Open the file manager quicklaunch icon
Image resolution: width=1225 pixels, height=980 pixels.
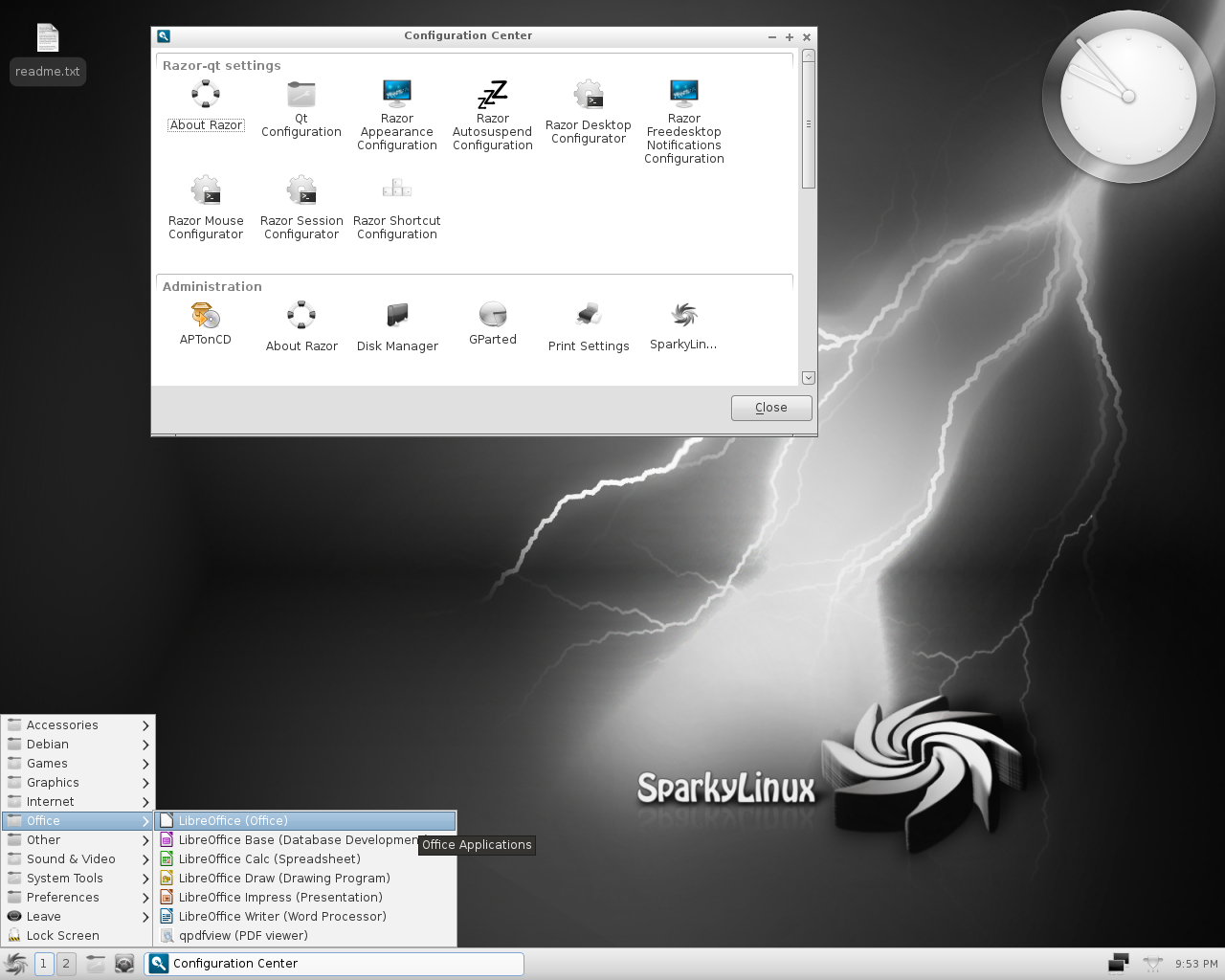tap(95, 964)
